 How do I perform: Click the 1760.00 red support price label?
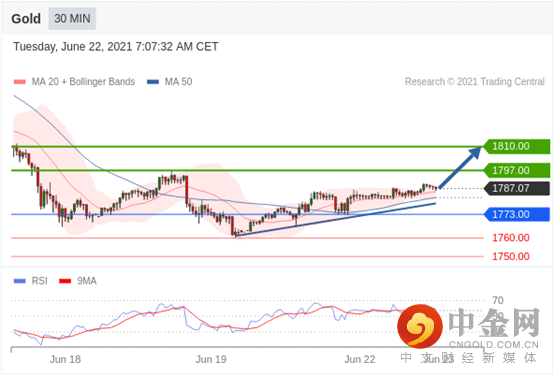[x=511, y=238]
